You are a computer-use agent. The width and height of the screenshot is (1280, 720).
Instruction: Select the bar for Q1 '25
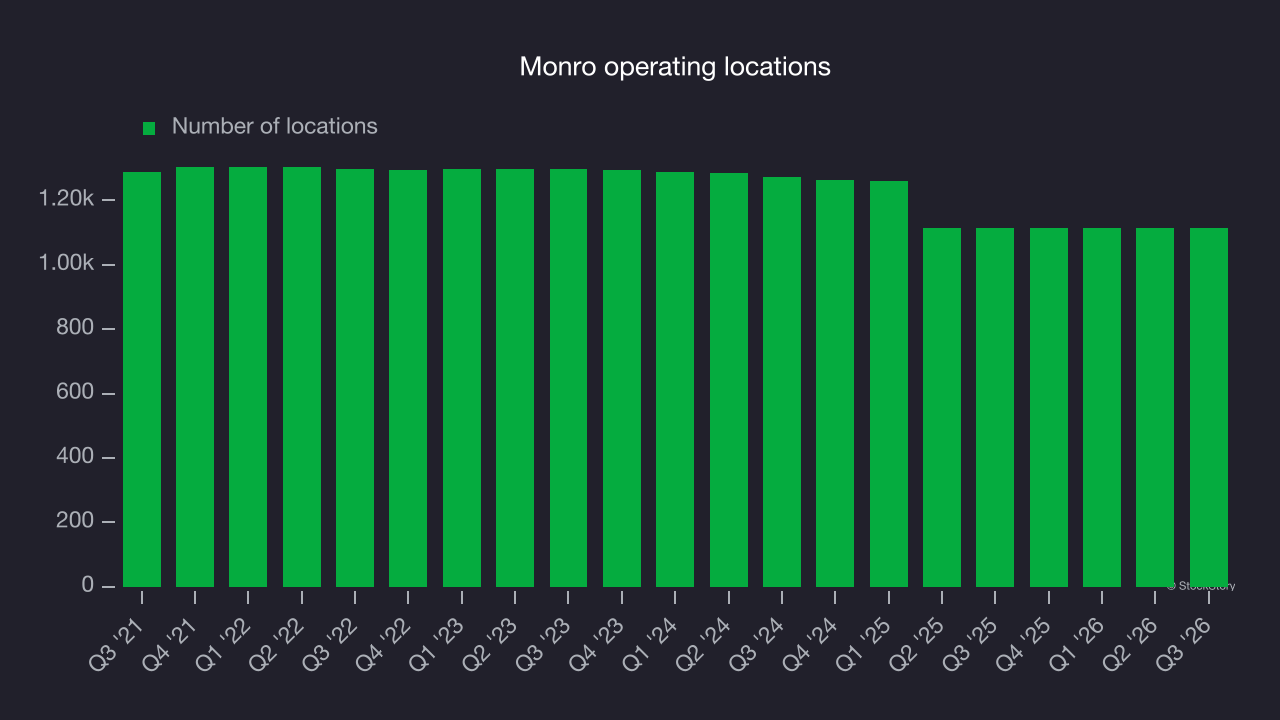coord(889,384)
